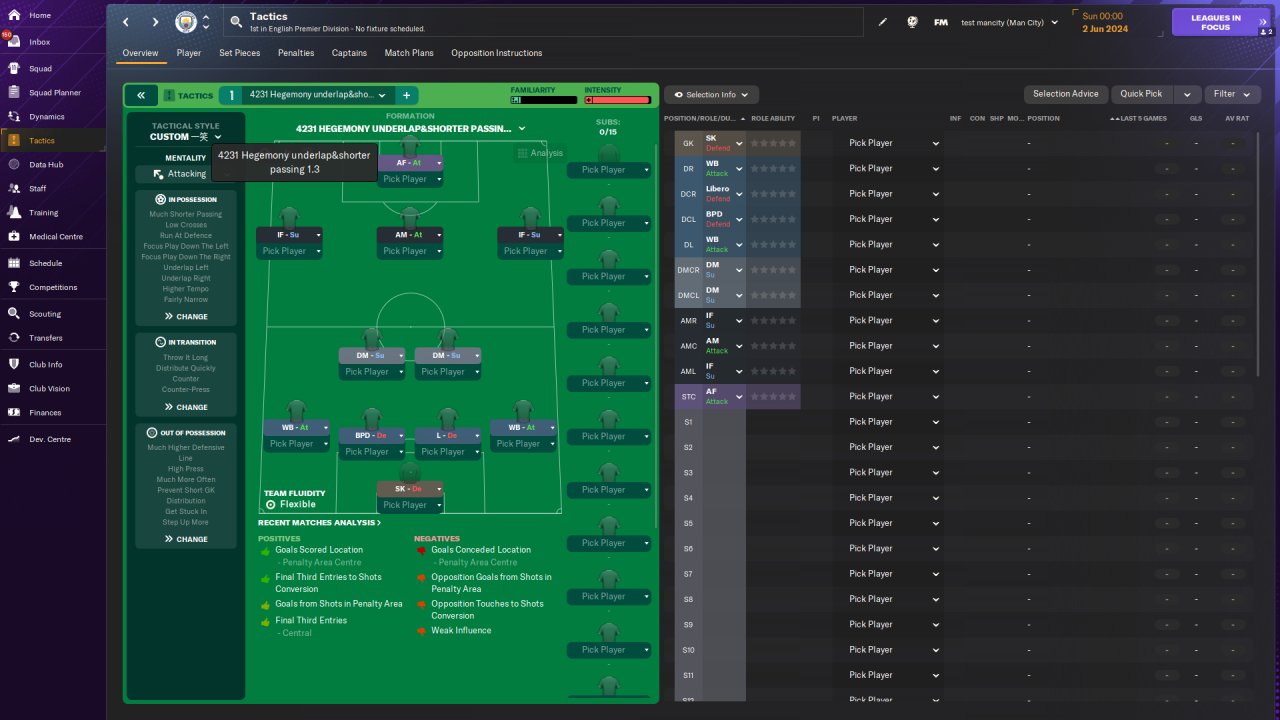This screenshot has width=1280, height=720.
Task: Open the Dev. Centre icon
Action: click(x=14, y=439)
